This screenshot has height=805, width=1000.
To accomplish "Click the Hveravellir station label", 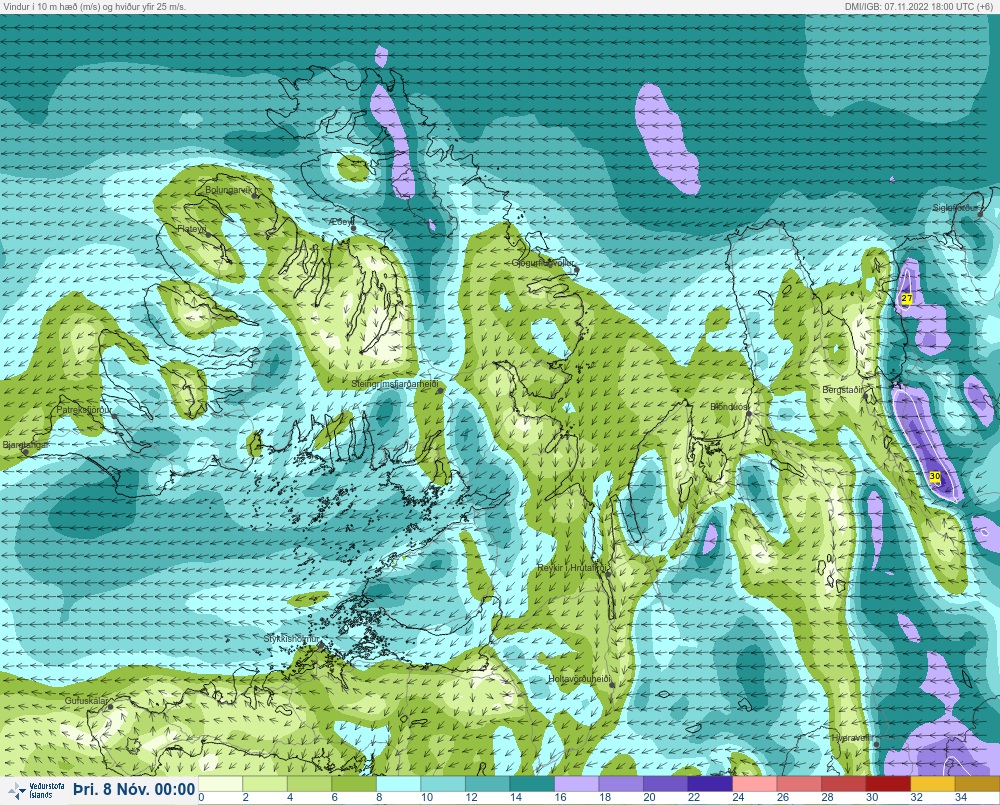I will [x=851, y=737].
